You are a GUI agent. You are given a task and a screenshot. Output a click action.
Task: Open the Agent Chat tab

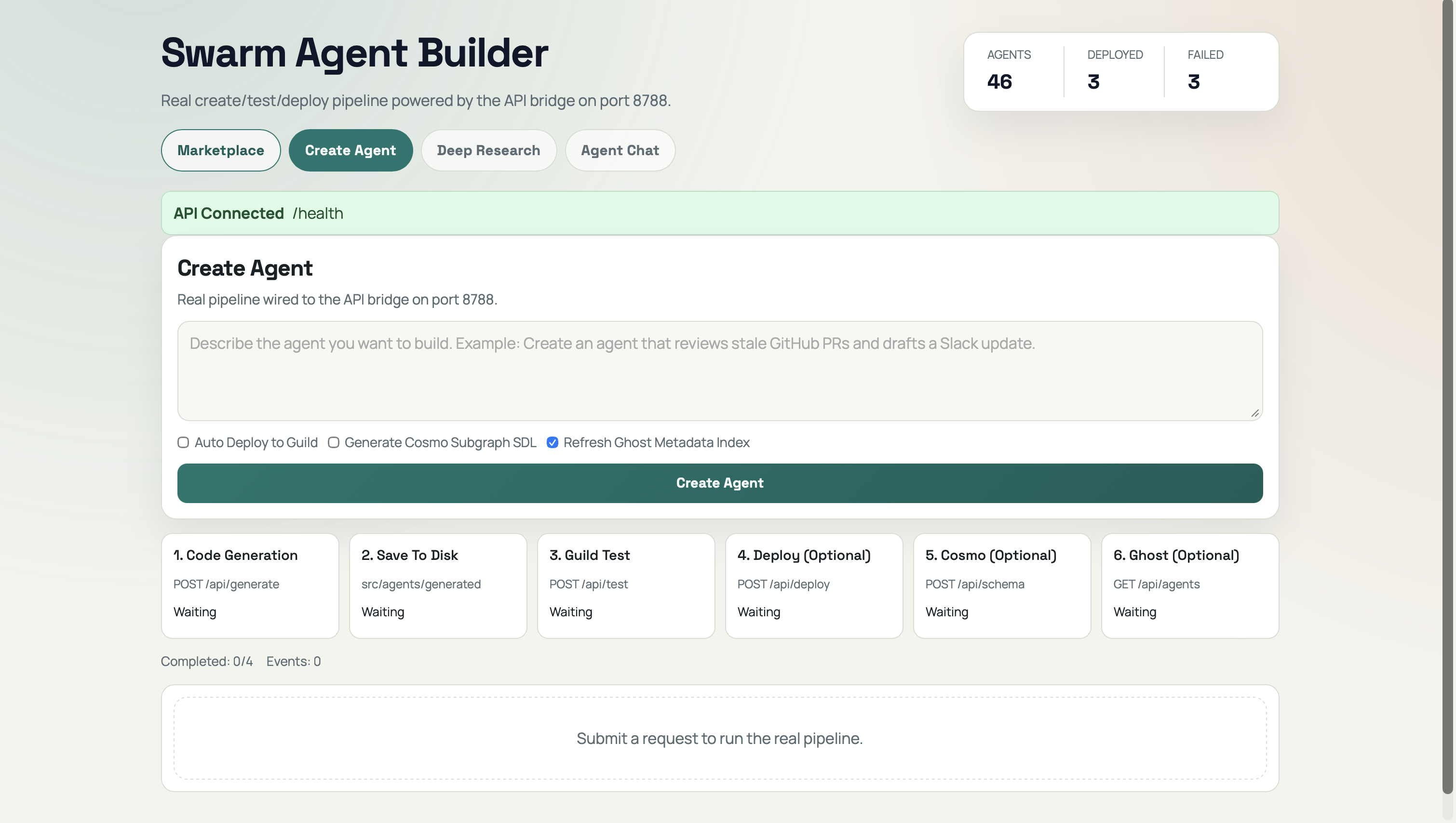point(620,150)
